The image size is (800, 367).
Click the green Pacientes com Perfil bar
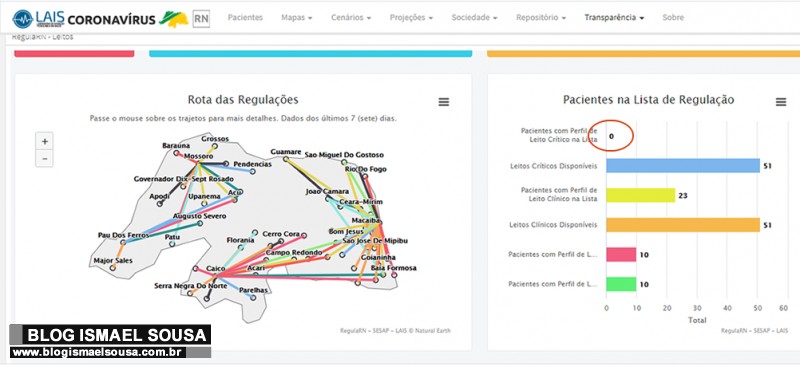tap(621, 284)
